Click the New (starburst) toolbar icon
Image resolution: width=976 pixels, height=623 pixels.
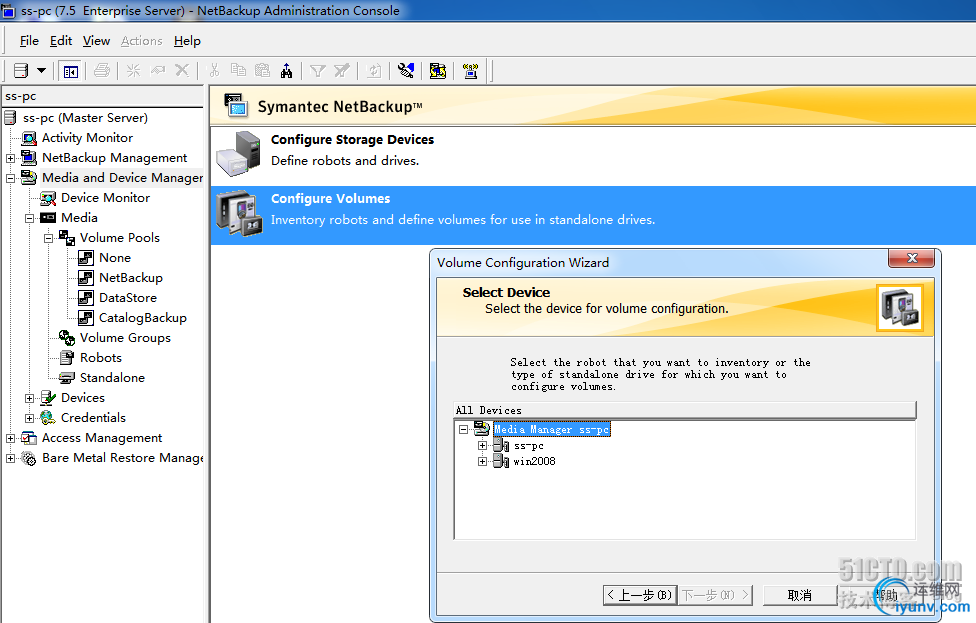point(133,71)
